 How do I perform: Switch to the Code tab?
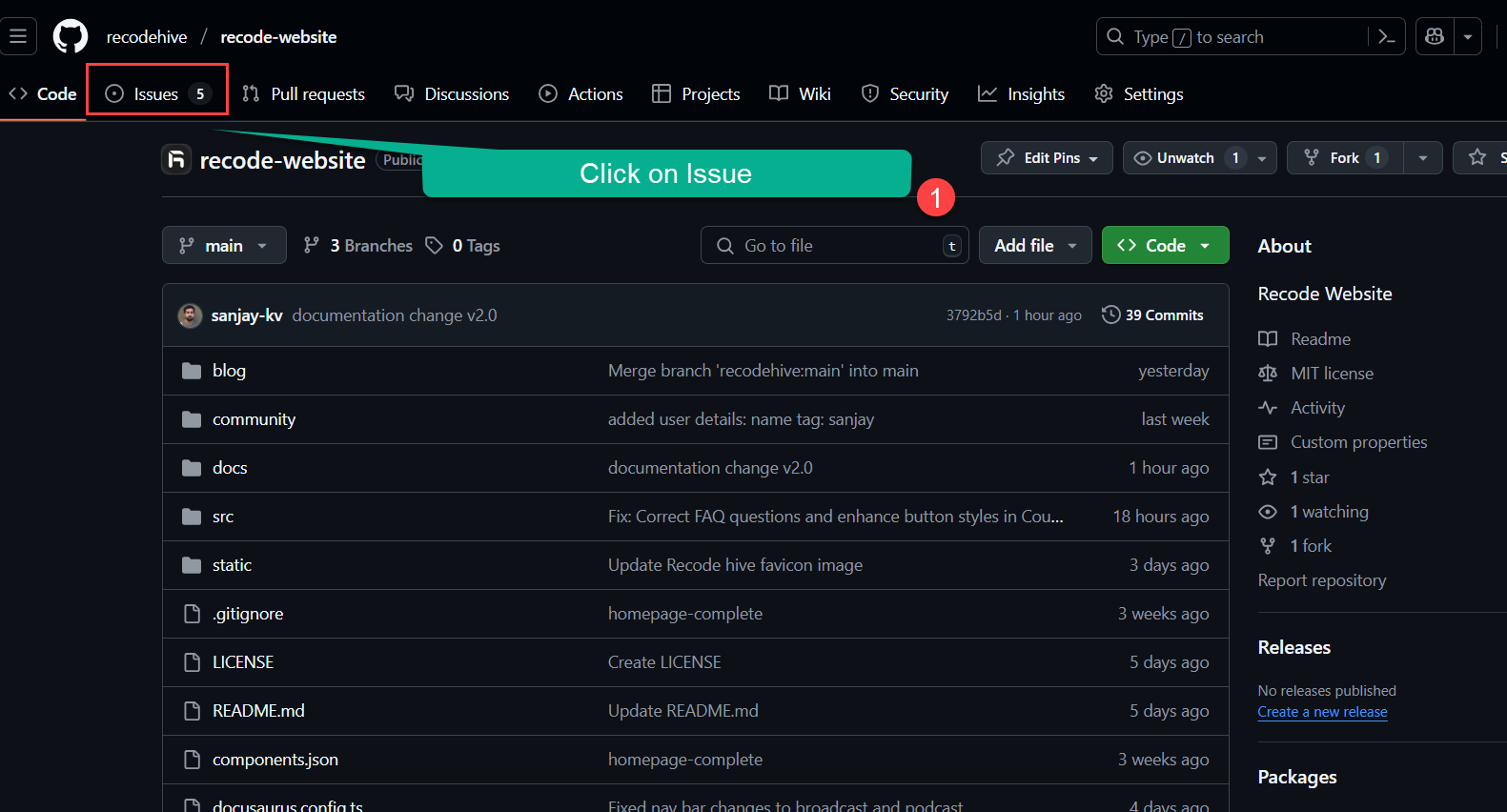(x=43, y=93)
